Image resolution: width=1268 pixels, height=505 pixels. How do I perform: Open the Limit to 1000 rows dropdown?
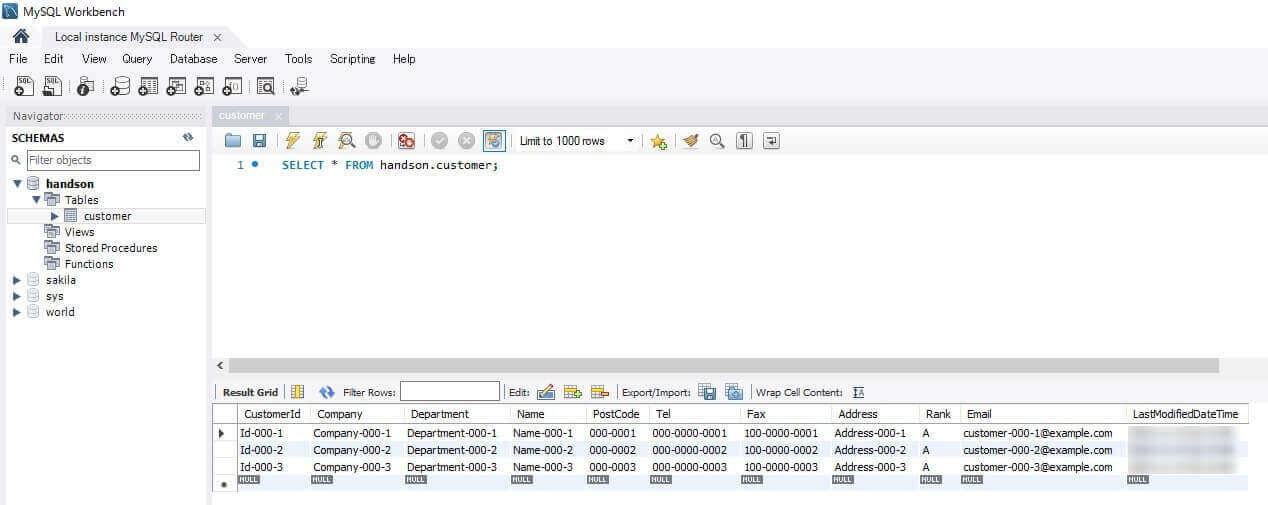tap(630, 141)
